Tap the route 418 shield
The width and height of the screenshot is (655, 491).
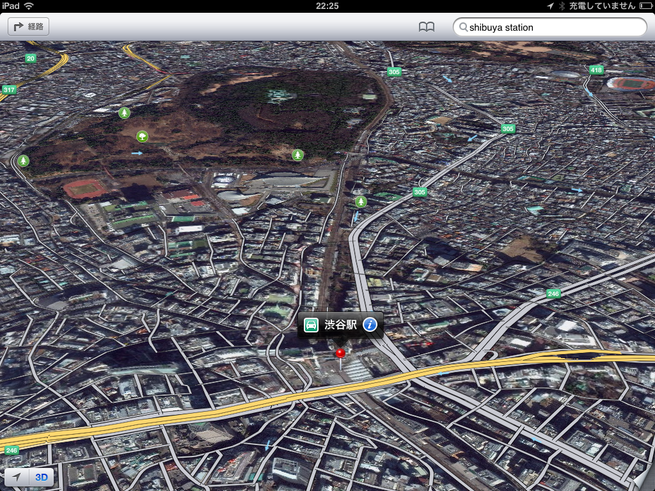[x=596, y=70]
